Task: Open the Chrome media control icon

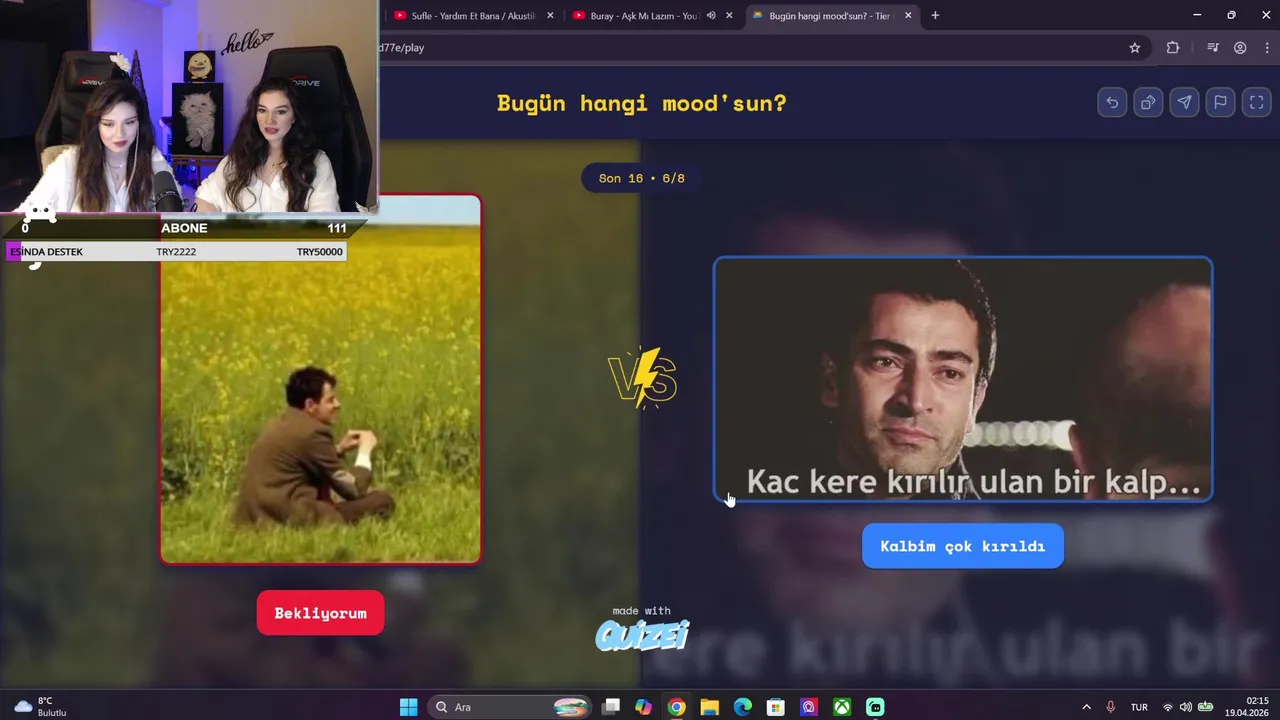Action: click(x=1213, y=48)
